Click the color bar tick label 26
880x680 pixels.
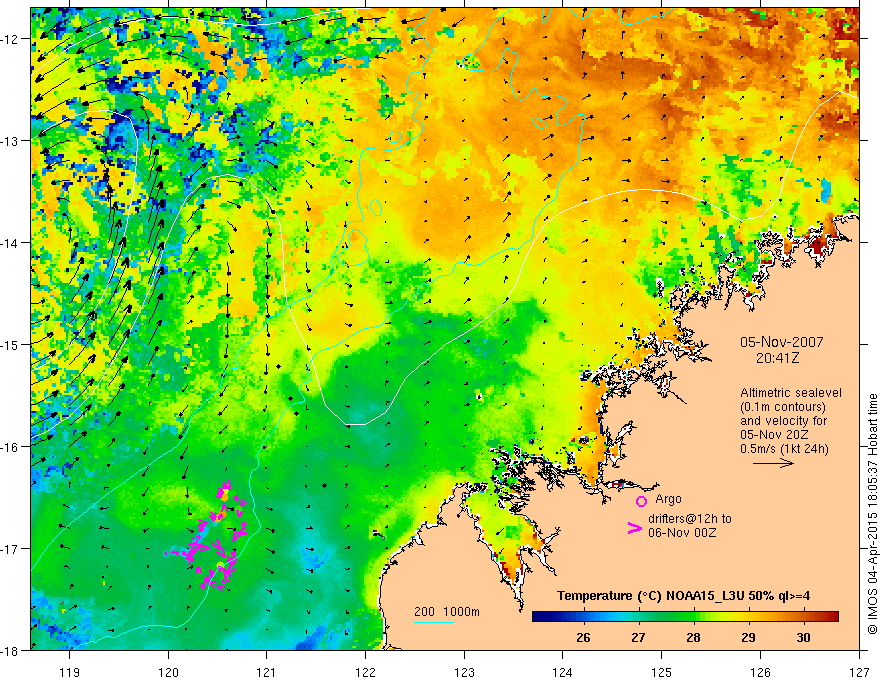pyautogui.click(x=583, y=637)
